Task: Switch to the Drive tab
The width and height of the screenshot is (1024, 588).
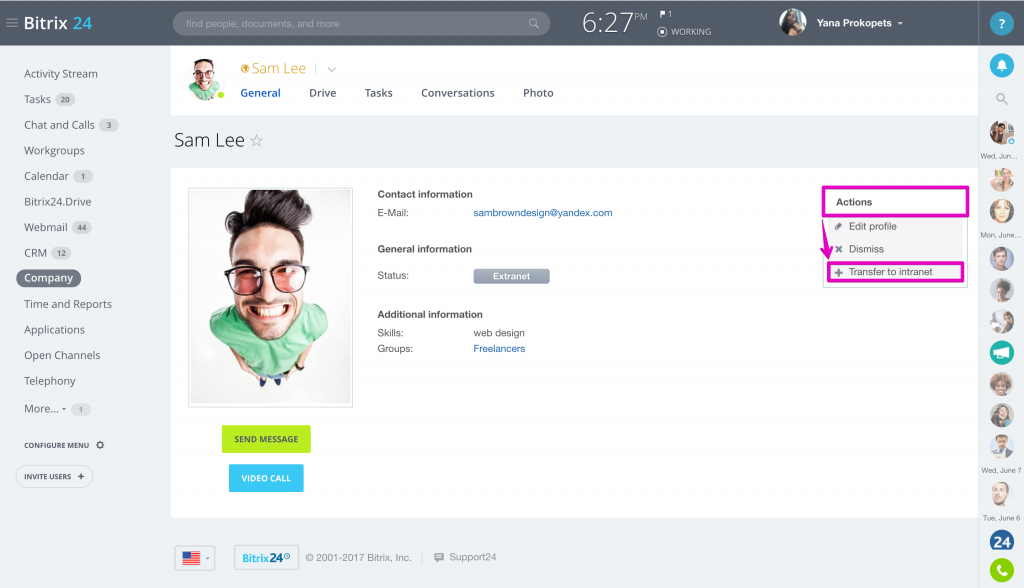Action: pos(323,93)
